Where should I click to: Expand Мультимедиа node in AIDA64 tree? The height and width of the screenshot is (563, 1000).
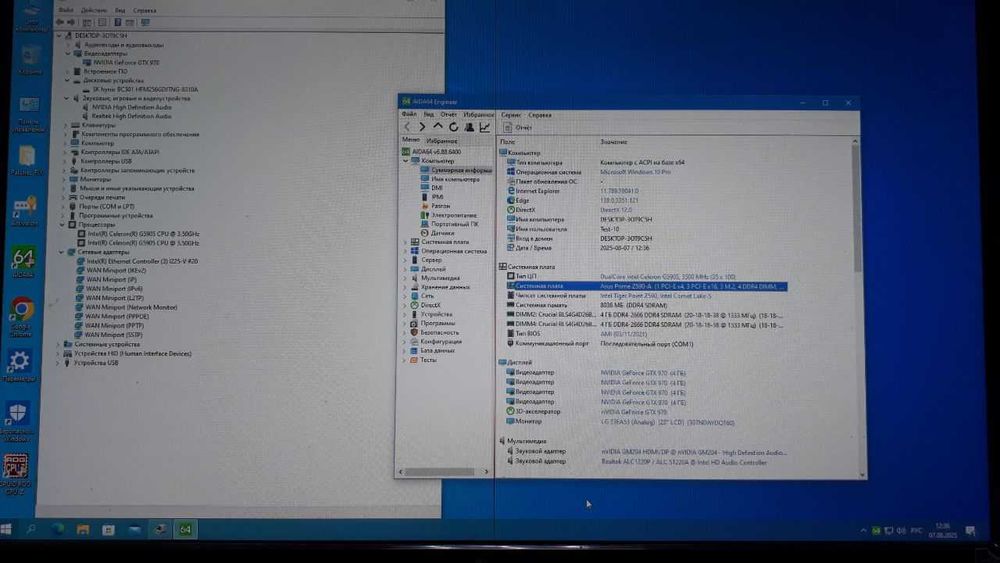click(x=406, y=278)
